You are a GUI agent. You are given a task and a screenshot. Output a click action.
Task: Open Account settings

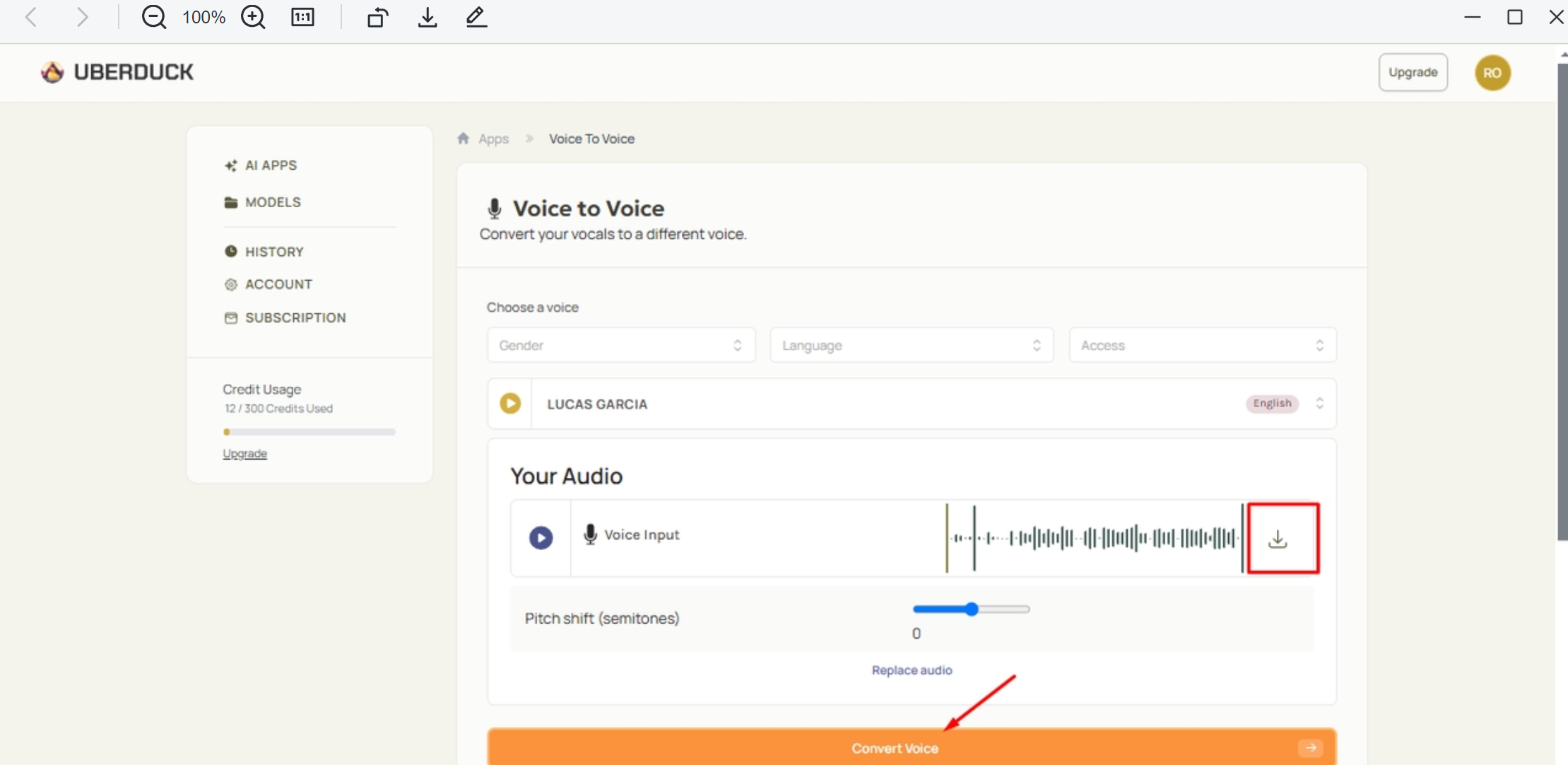tap(278, 284)
